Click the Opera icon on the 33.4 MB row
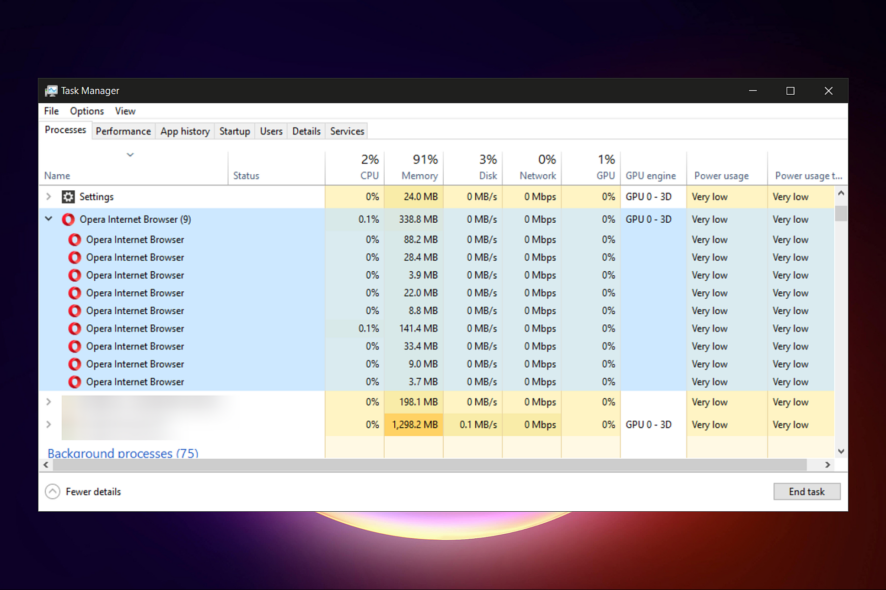The image size is (886, 590). [75, 346]
